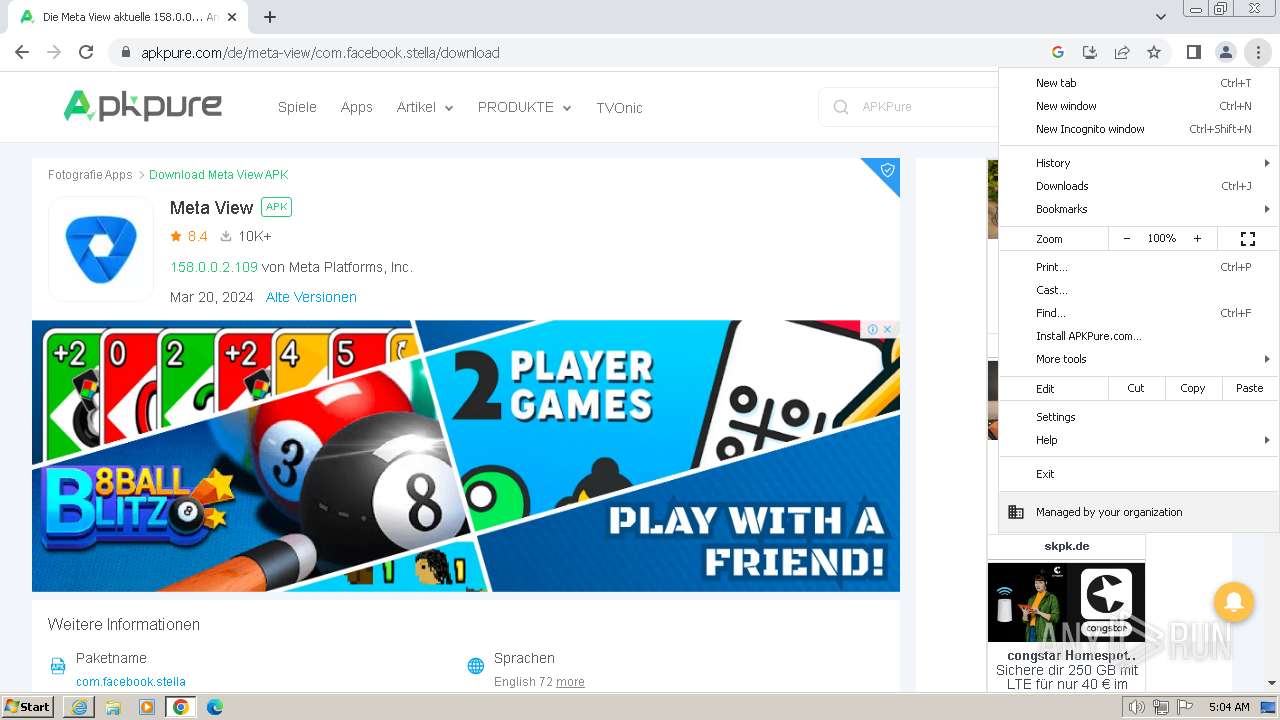Open Google search icon in address bar
This screenshot has height=720, width=1280.
pyautogui.click(x=1058, y=52)
